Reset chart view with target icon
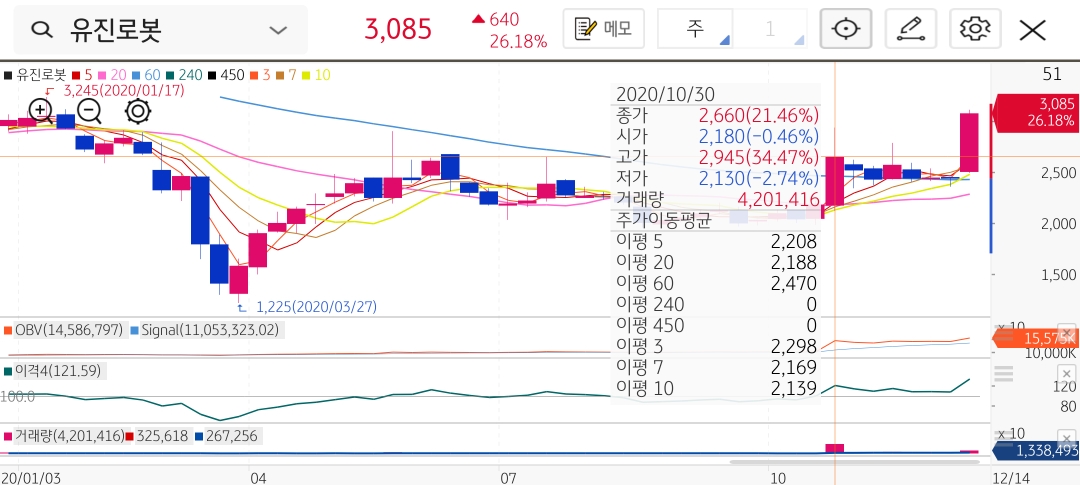Image resolution: width=1080 pixels, height=485 pixels. tap(138, 110)
